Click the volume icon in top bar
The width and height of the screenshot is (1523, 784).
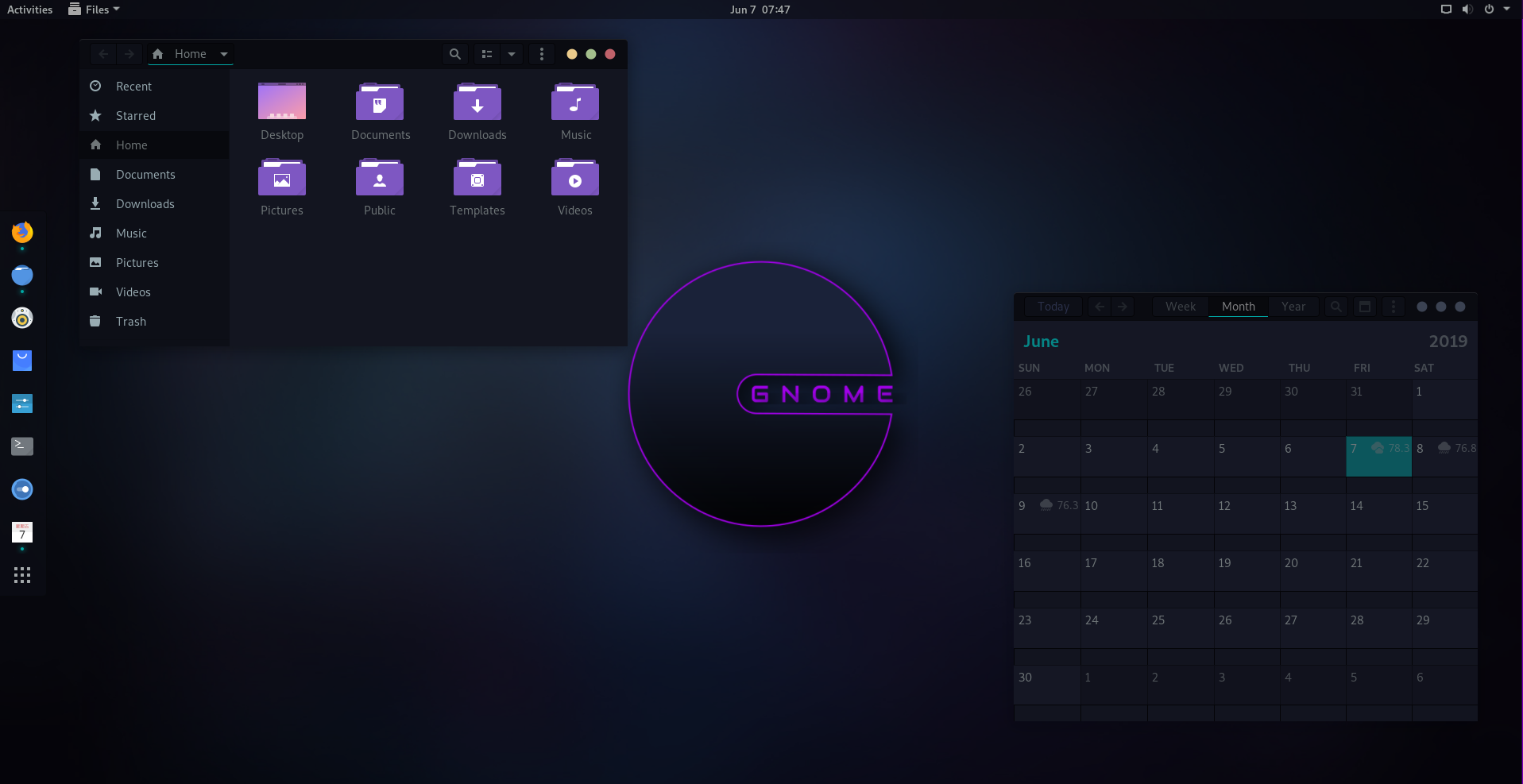tap(1467, 10)
